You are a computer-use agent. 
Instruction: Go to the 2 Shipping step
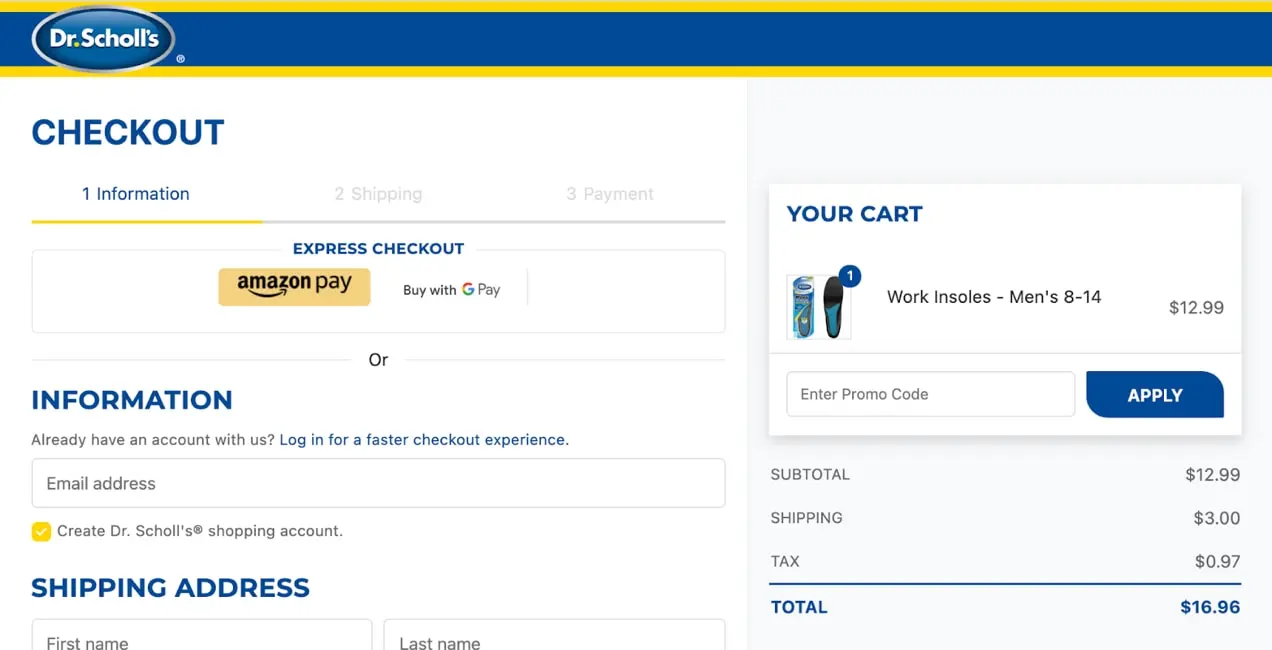pos(378,194)
